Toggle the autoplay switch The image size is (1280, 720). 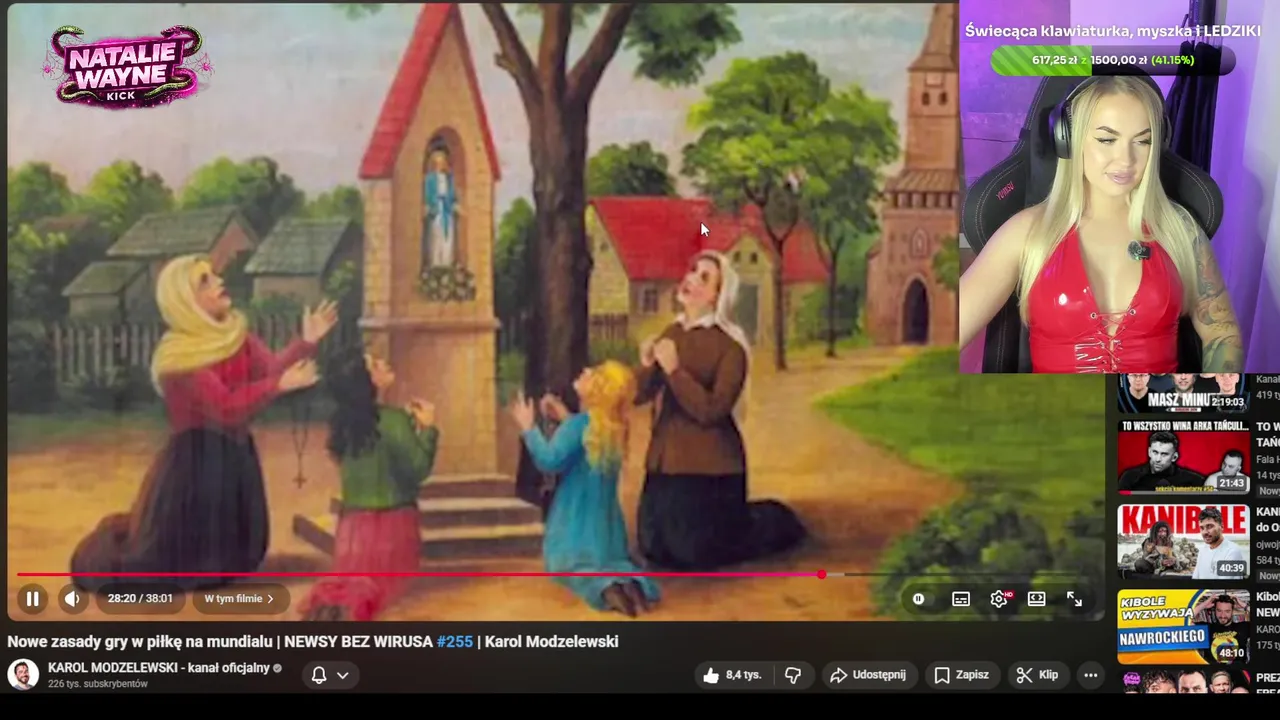(x=918, y=599)
